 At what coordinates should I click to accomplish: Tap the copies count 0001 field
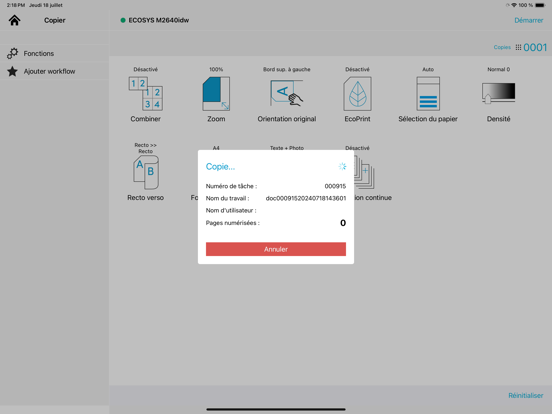click(x=535, y=47)
